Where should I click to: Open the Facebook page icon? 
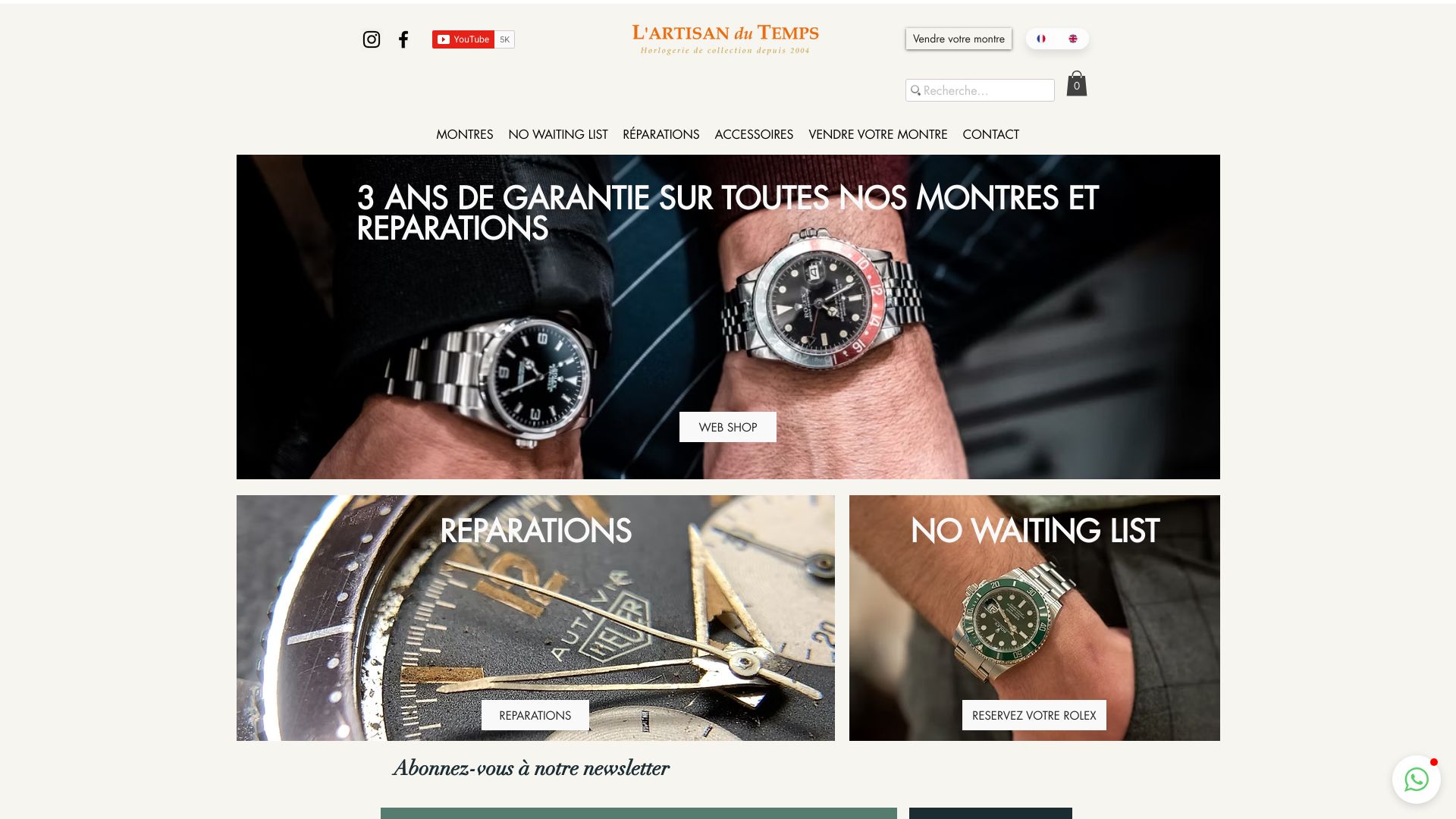(x=403, y=39)
